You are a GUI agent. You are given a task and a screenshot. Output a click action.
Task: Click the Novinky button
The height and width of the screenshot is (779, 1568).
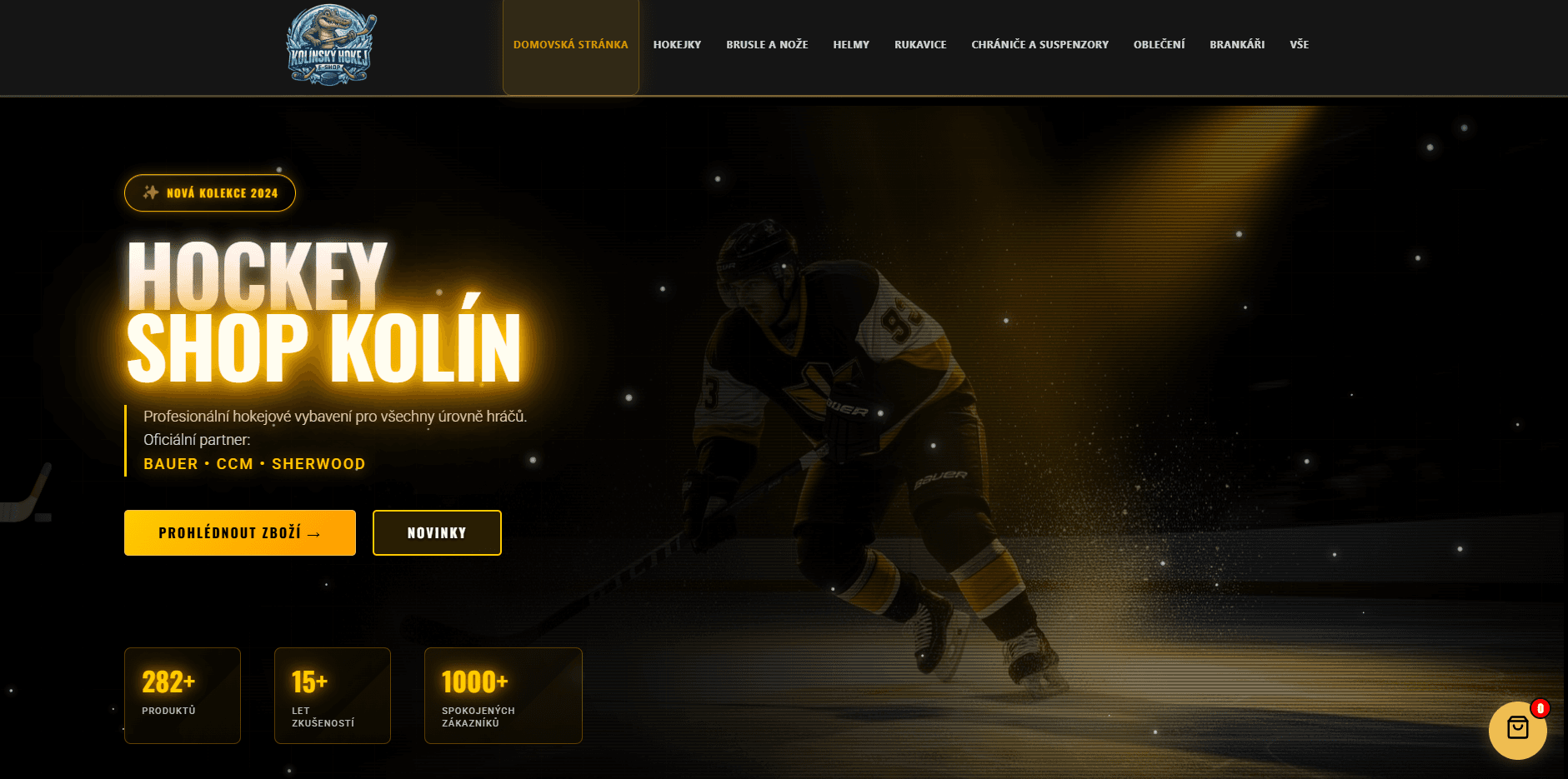[x=437, y=532]
